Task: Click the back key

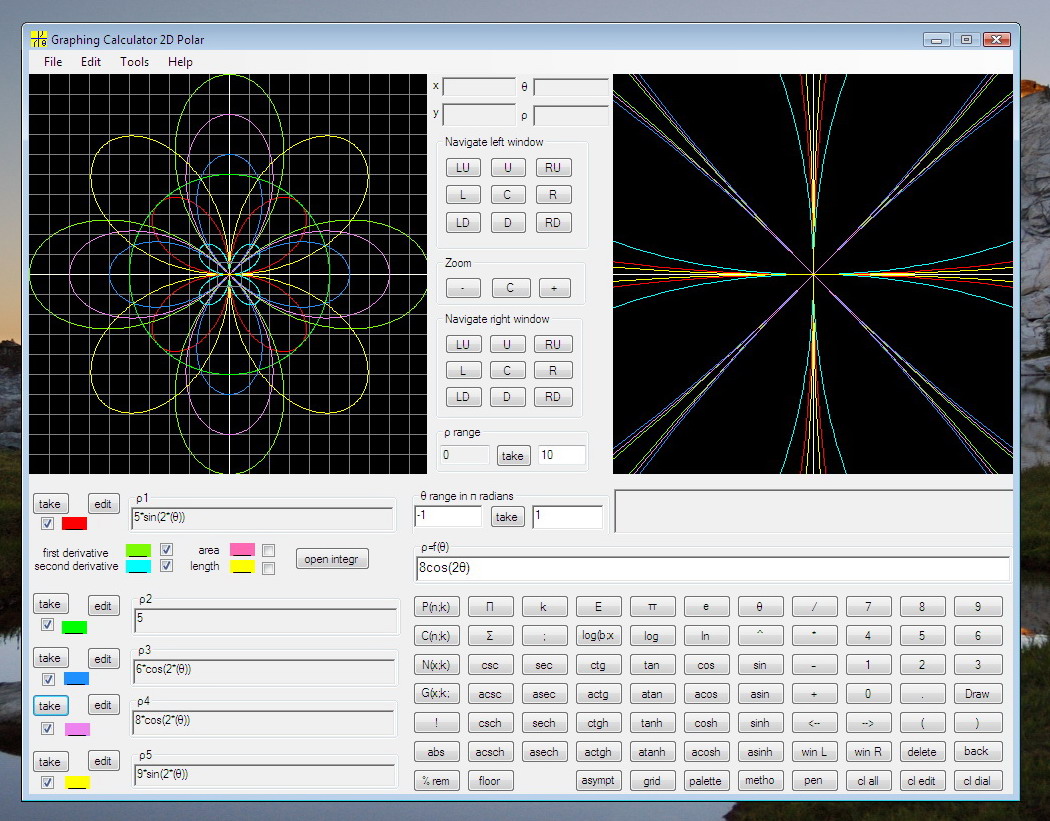Action: 977,751
